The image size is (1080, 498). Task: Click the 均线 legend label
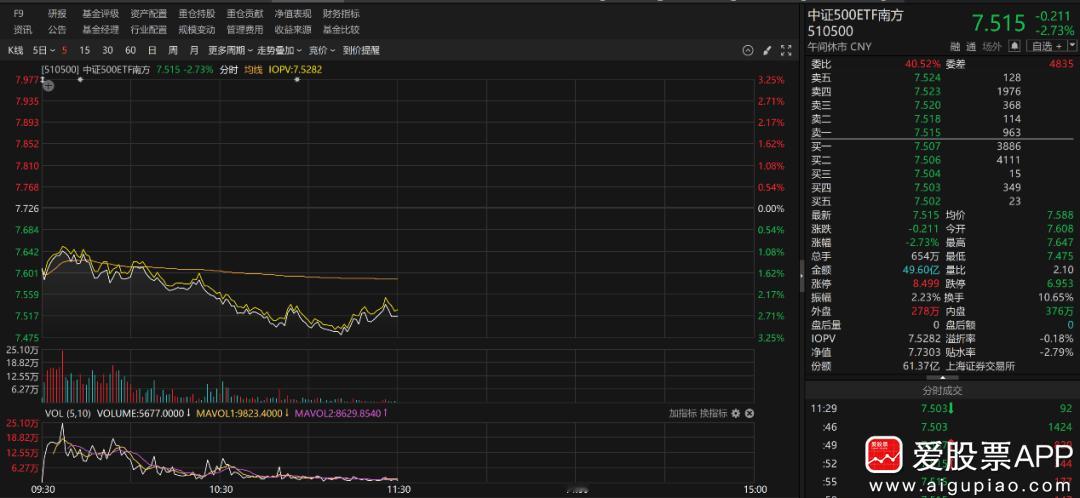253,69
